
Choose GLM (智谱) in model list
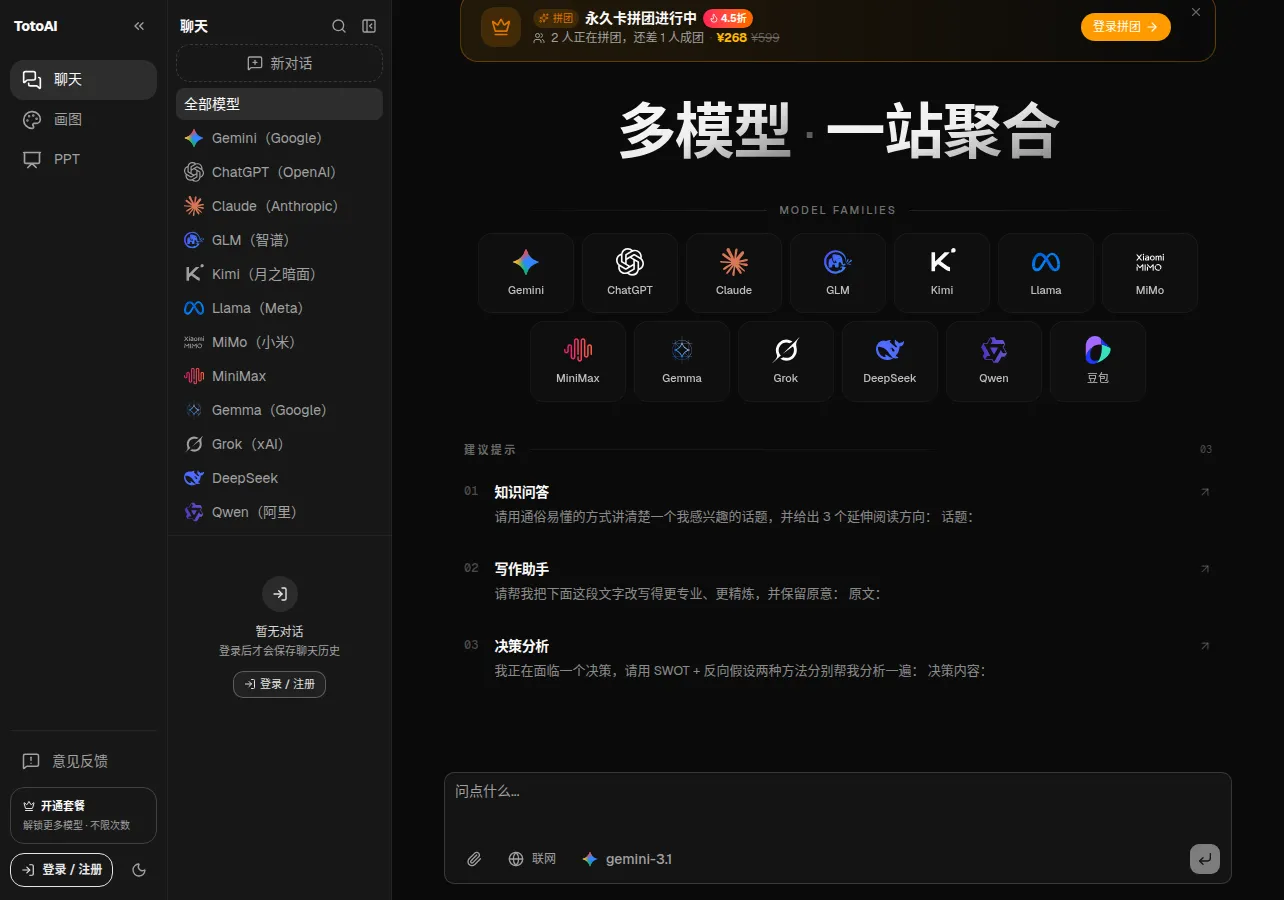pos(279,240)
